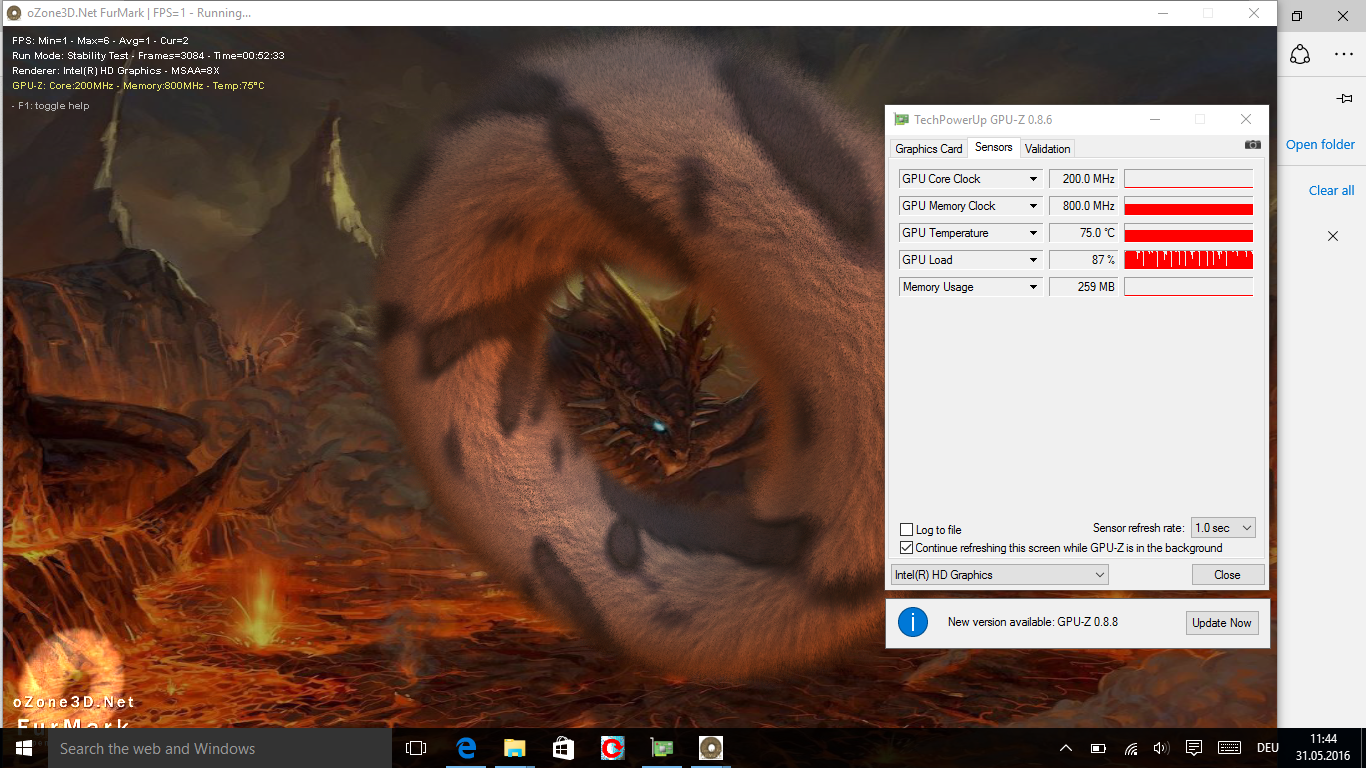The height and width of the screenshot is (768, 1366).
Task: Open the Edge More (three dots) menu
Action: (1344, 55)
